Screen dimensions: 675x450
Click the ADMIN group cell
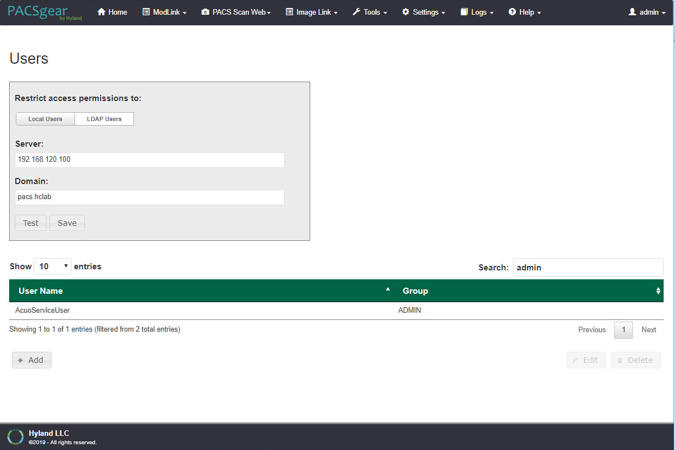[x=409, y=310]
